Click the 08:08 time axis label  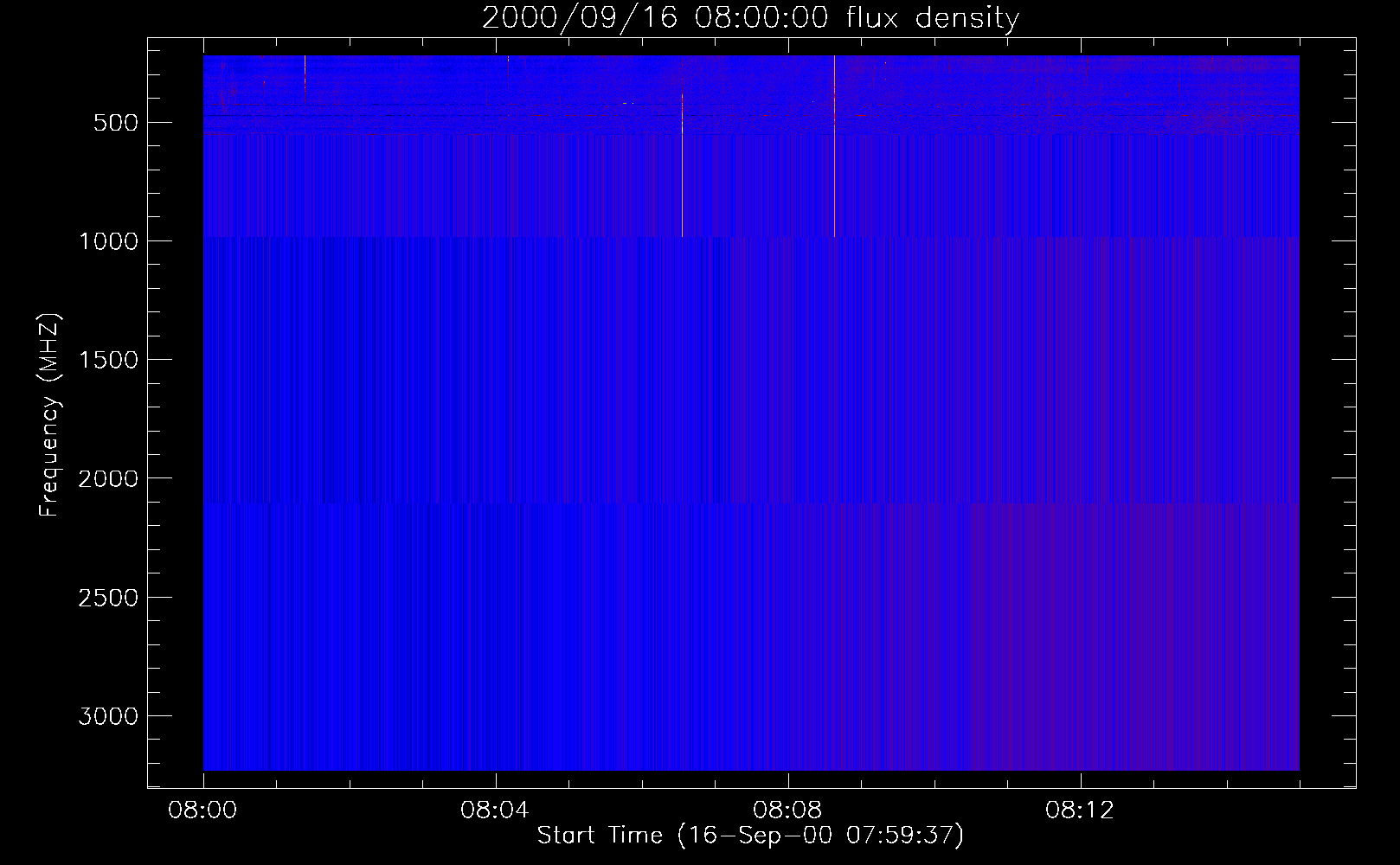point(787,811)
